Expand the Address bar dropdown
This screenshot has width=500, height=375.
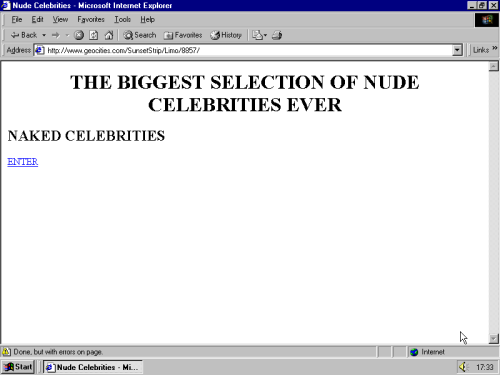tap(457, 50)
